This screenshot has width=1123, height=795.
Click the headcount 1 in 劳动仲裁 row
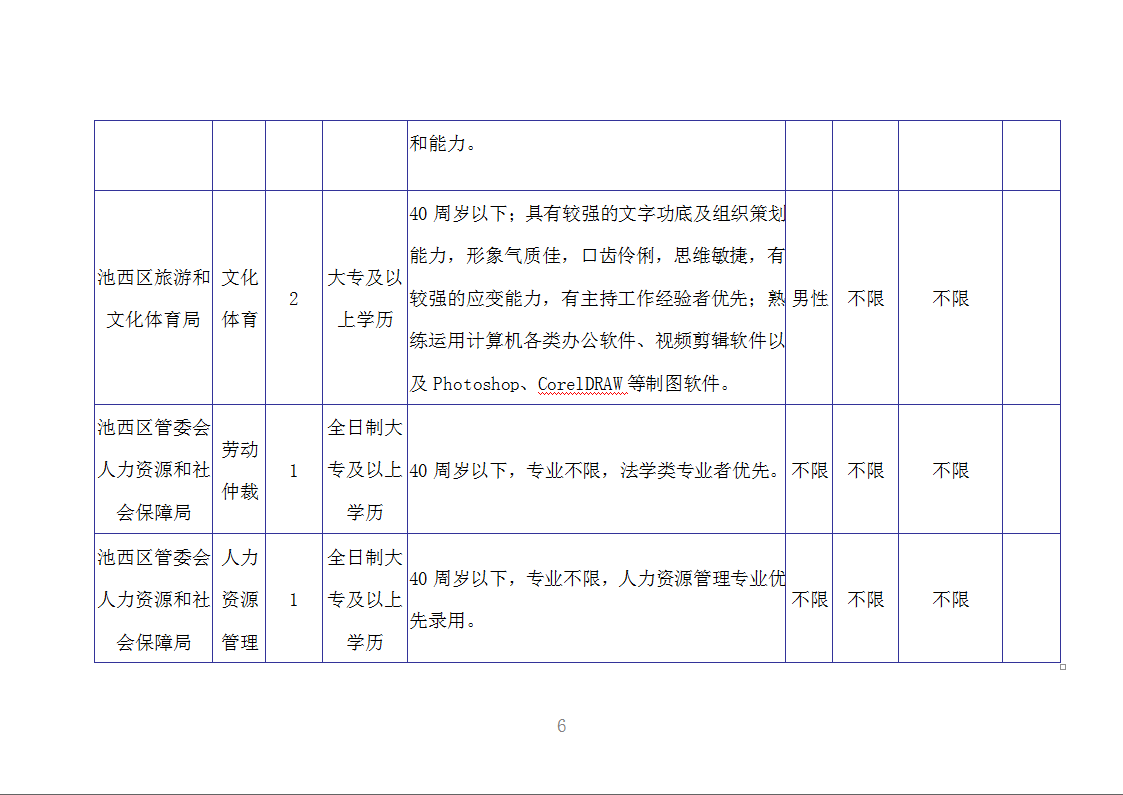click(x=293, y=470)
